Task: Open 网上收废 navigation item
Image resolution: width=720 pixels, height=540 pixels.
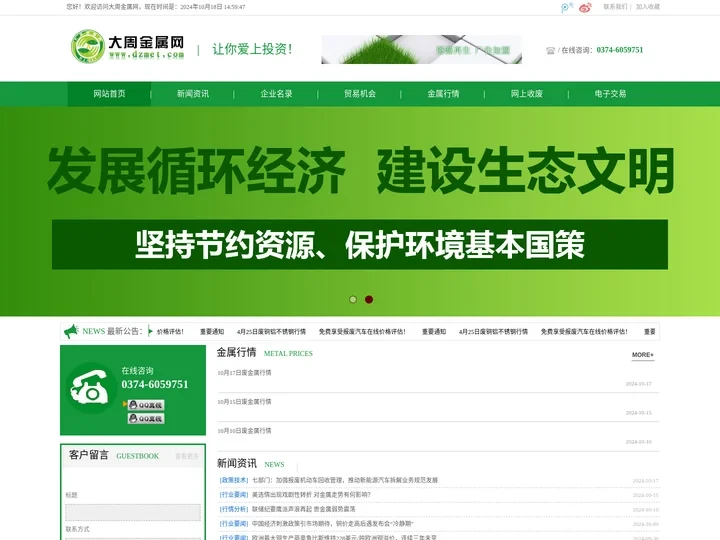Action: click(x=527, y=94)
